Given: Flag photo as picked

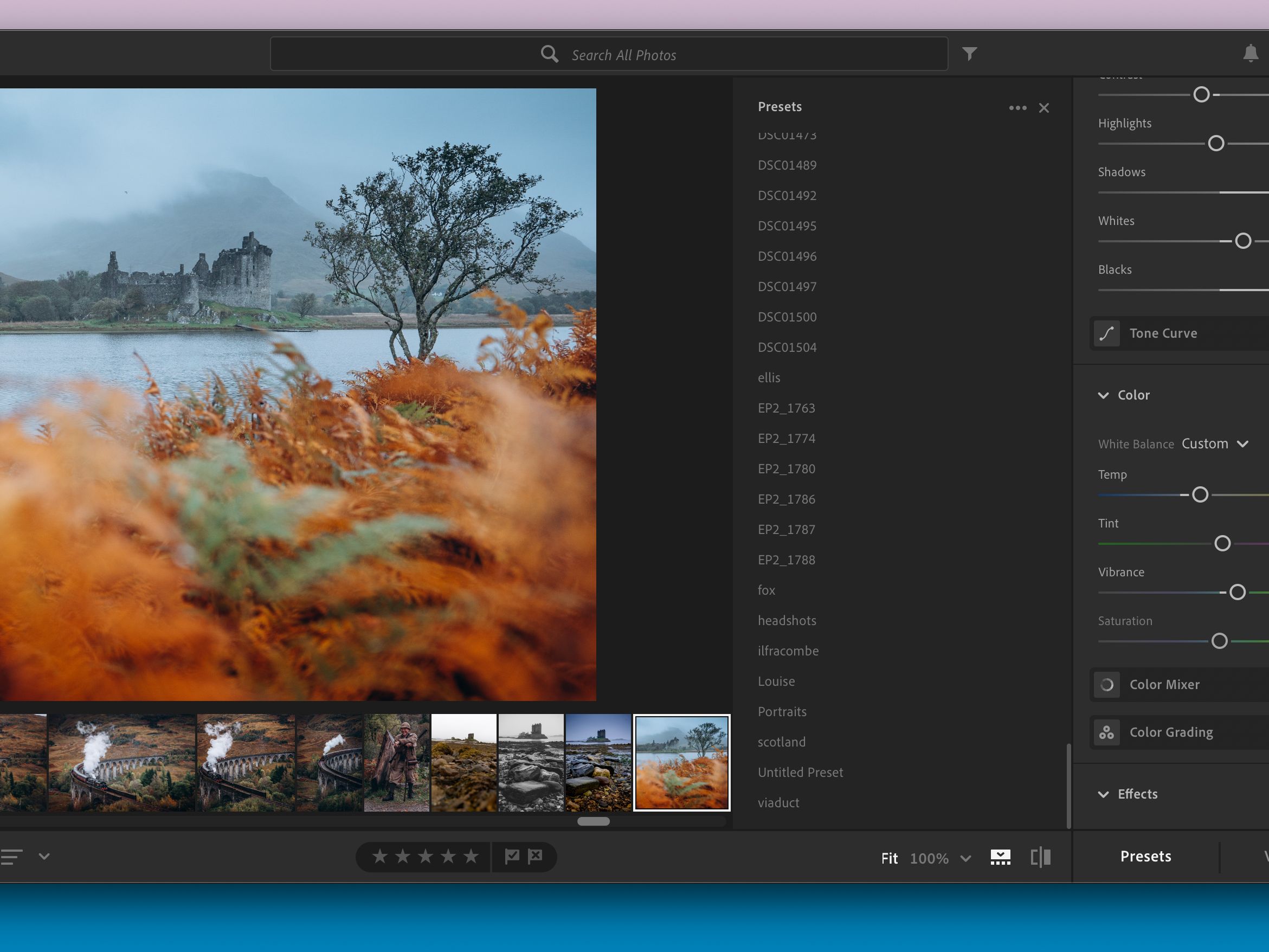Looking at the screenshot, I should point(512,856).
